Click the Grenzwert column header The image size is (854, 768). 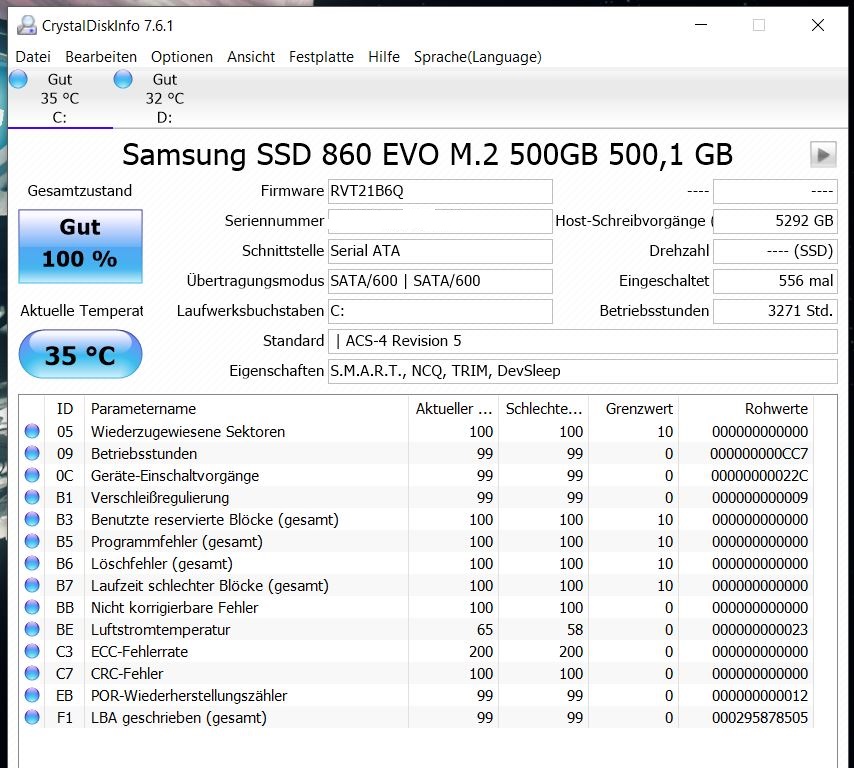pyautogui.click(x=633, y=409)
